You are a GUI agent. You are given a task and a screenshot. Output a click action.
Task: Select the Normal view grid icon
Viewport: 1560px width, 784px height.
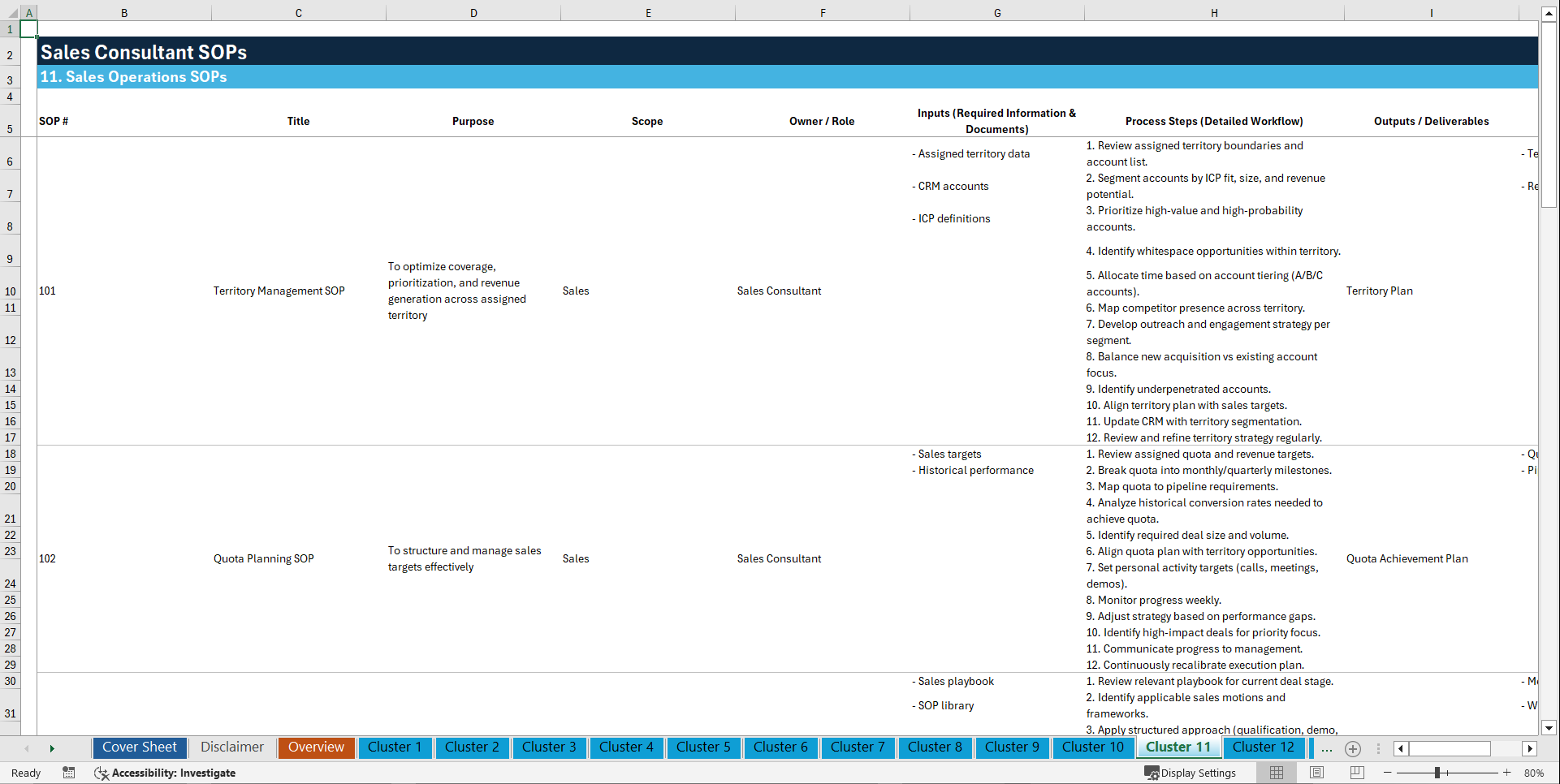[1275, 773]
